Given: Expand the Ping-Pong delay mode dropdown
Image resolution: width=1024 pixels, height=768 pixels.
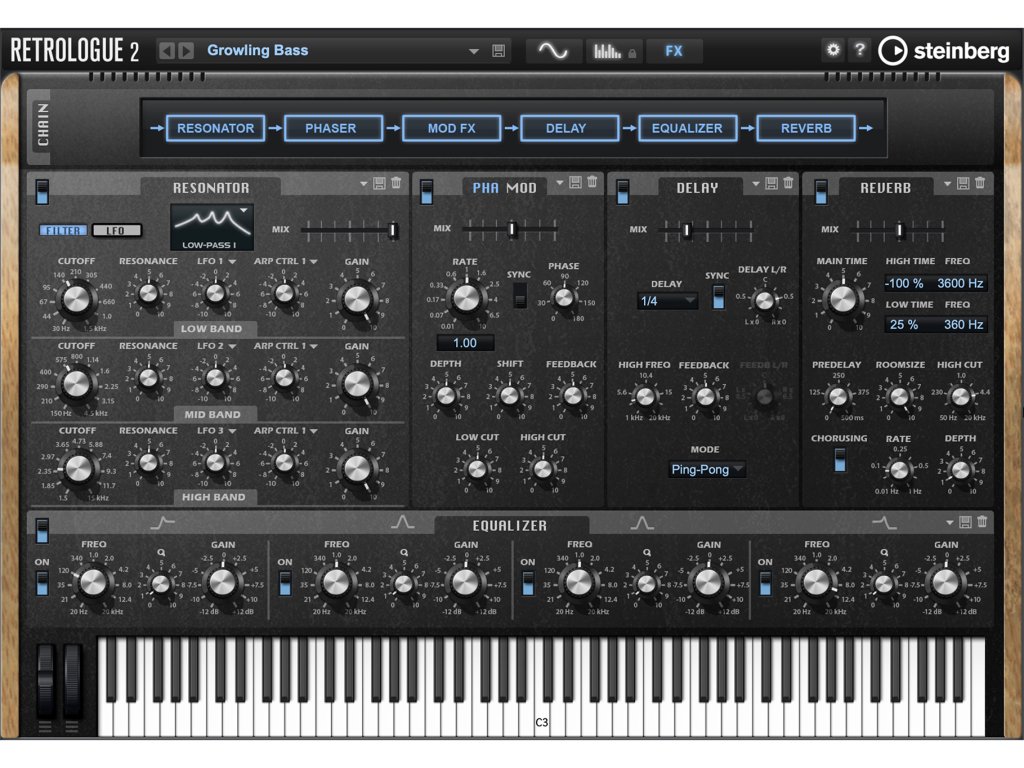Looking at the screenshot, I should [x=707, y=469].
